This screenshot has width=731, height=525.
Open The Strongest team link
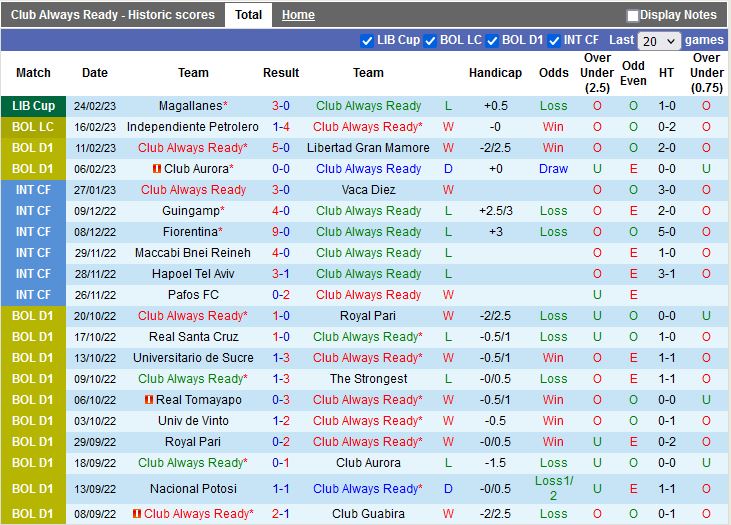coord(368,379)
